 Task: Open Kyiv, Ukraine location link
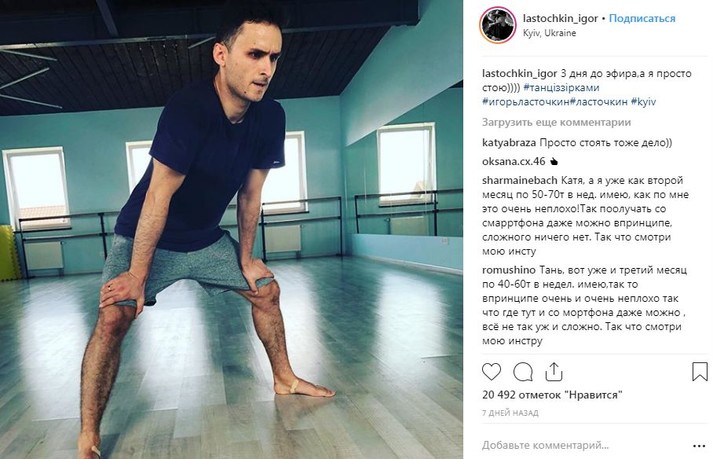[x=549, y=33]
